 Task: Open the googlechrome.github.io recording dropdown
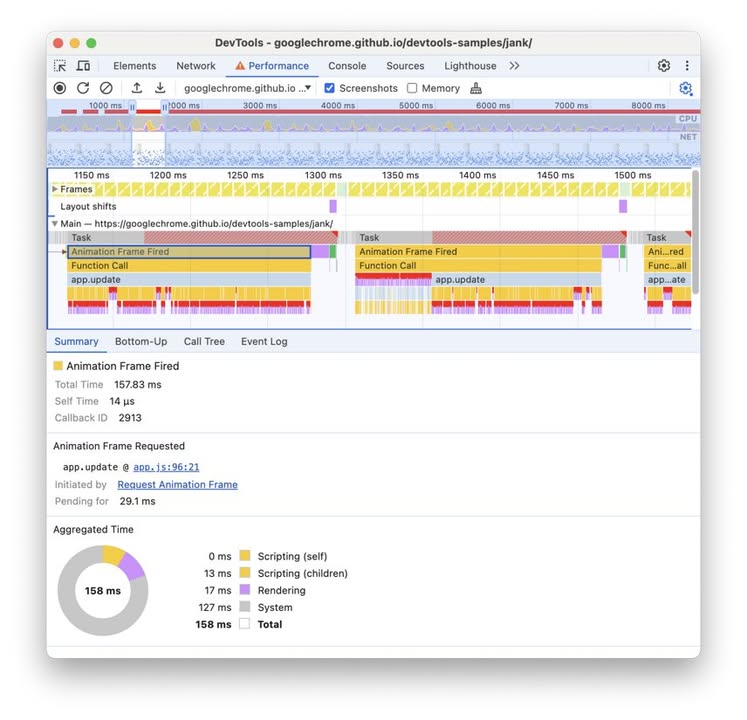pyautogui.click(x=248, y=88)
